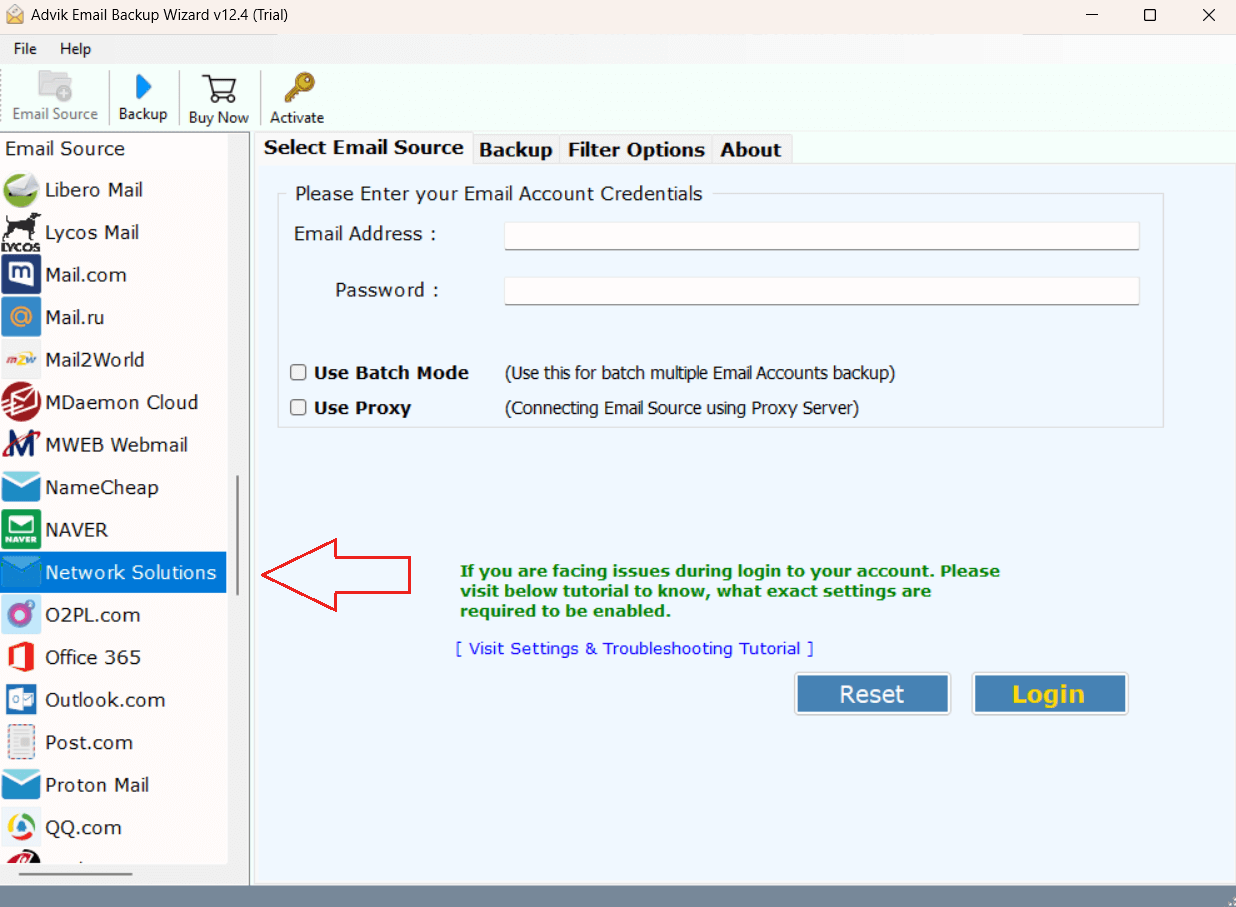Click the Advik app icon in title bar

point(16,15)
